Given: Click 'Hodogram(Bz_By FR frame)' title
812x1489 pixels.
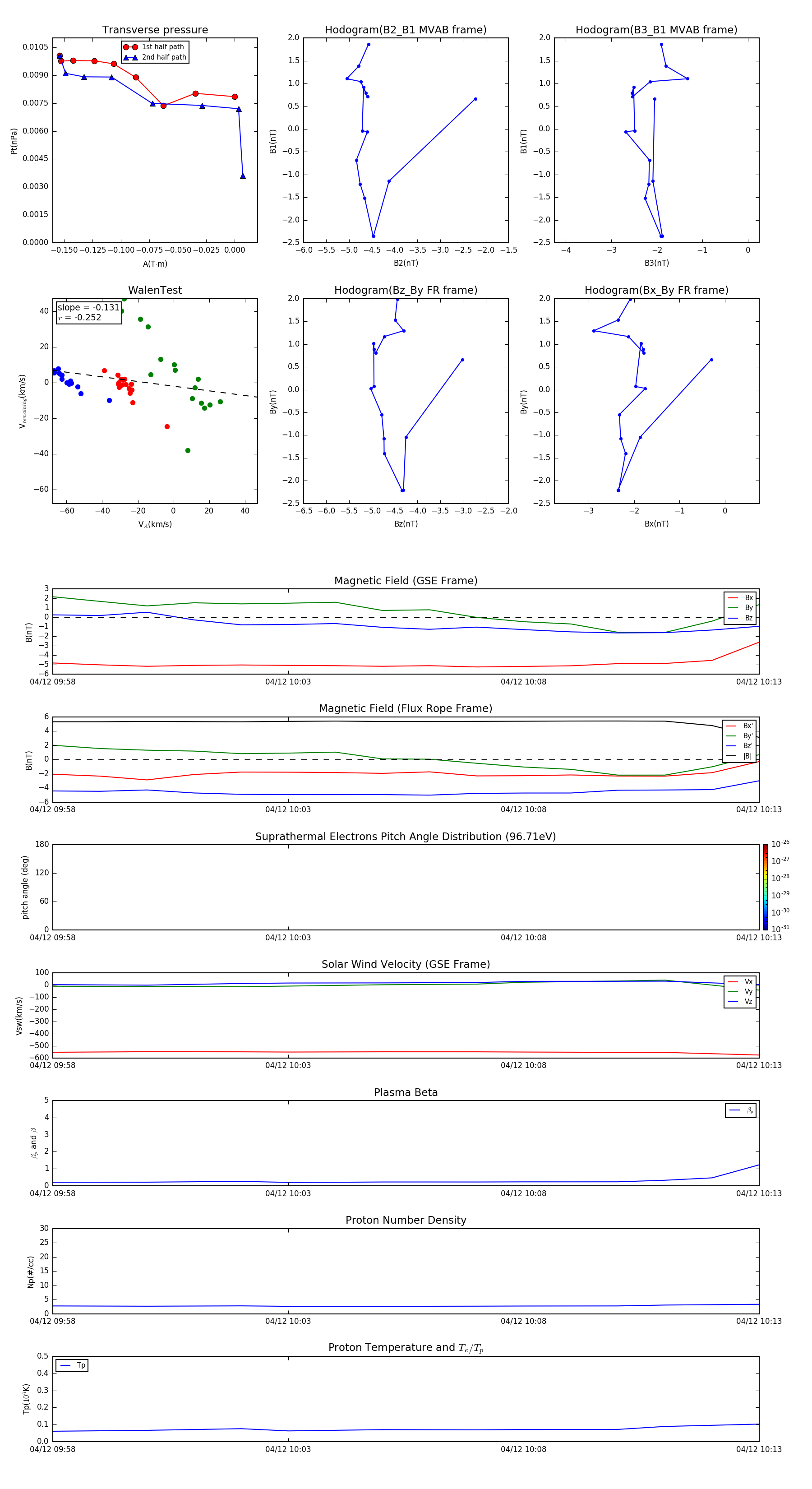Looking at the screenshot, I should click(x=406, y=290).
